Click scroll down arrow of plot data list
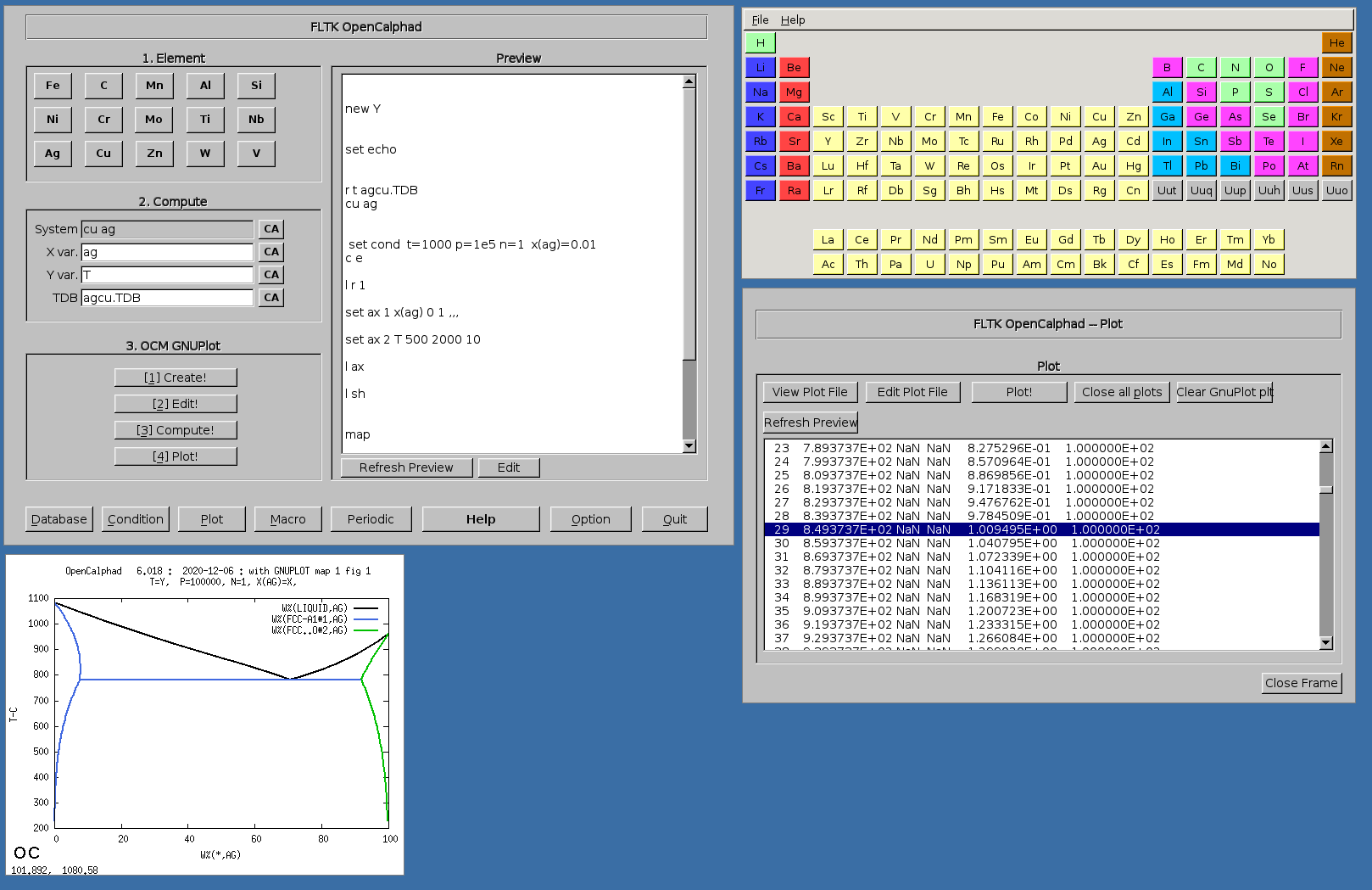Screen dimensions: 1372x890 click(x=1326, y=643)
